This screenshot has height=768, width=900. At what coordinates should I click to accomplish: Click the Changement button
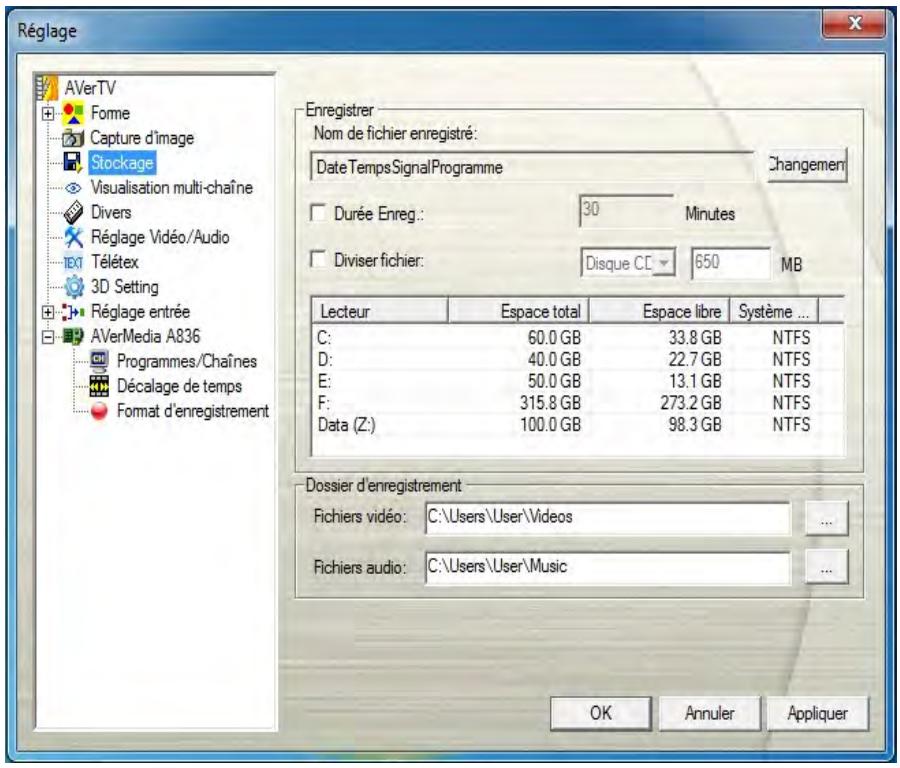(806, 165)
